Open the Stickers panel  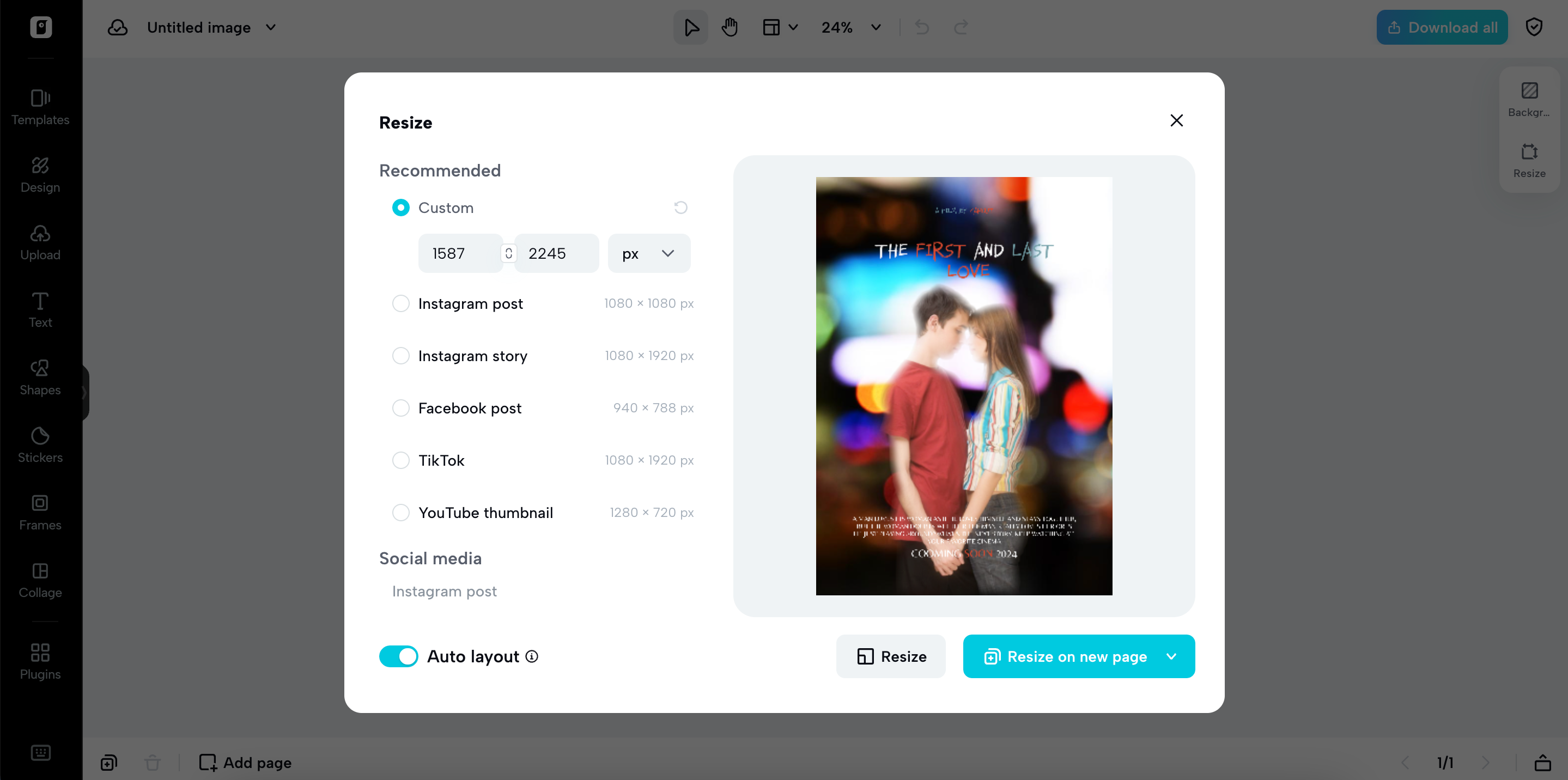point(40,445)
